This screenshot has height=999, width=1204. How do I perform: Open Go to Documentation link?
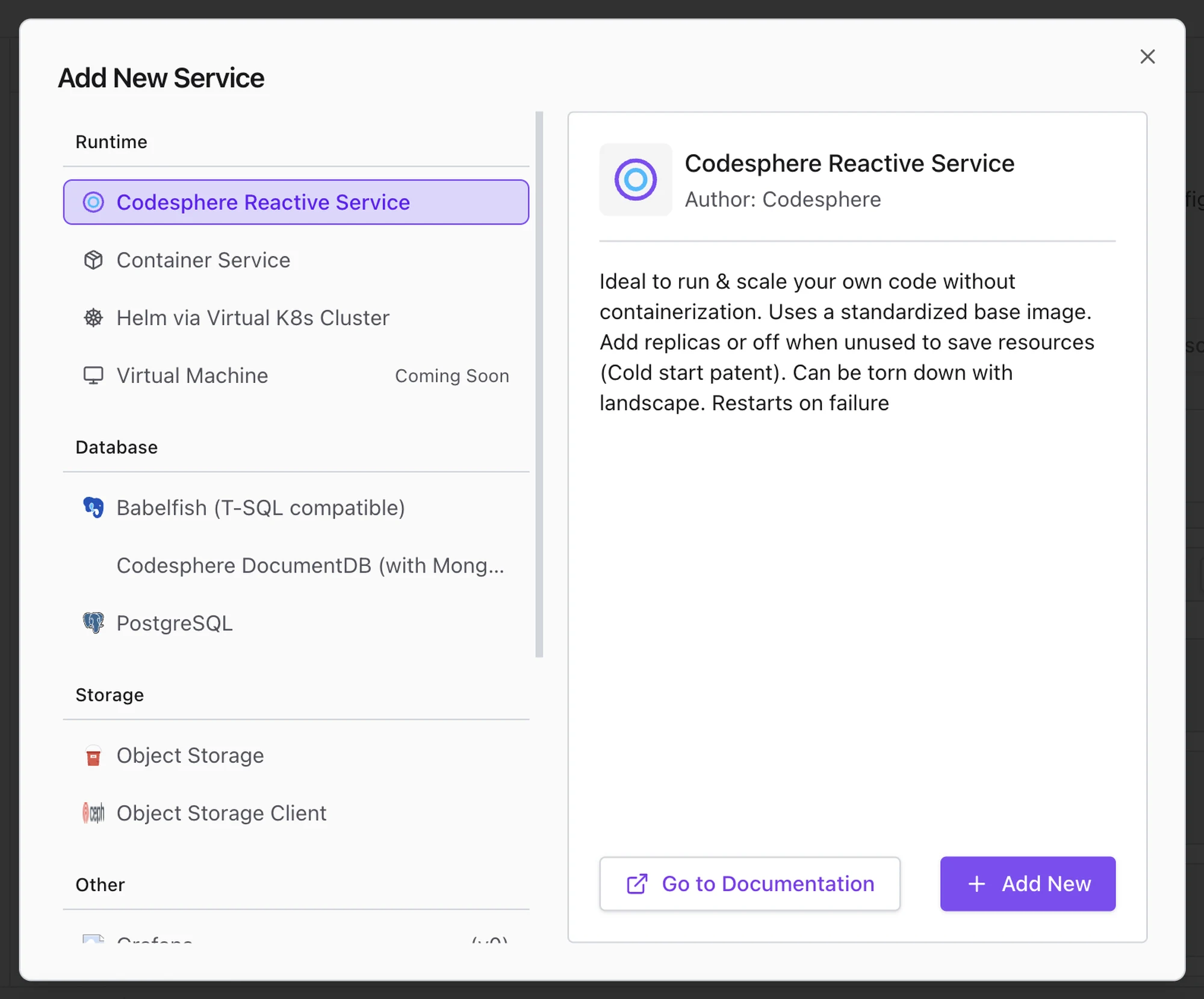750,884
